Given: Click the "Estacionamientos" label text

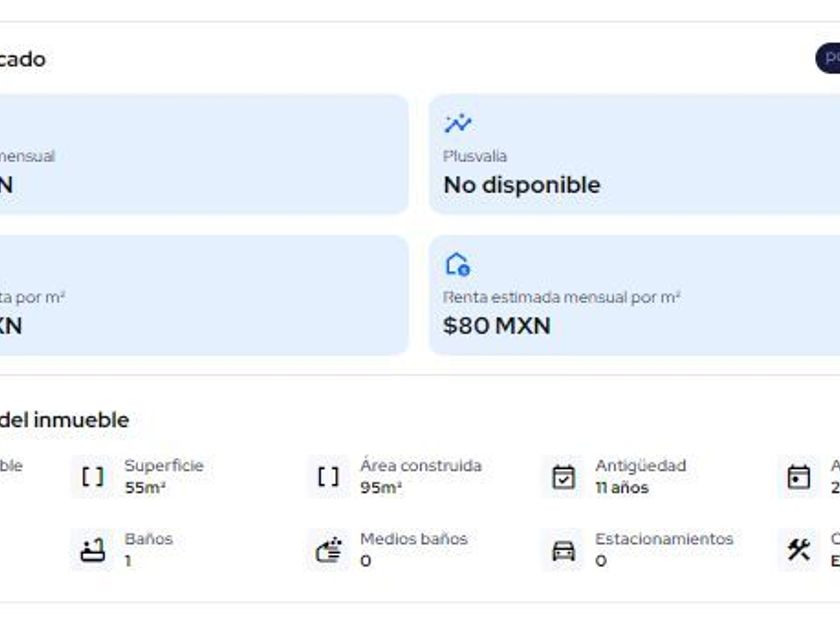Looking at the screenshot, I should (664, 539).
